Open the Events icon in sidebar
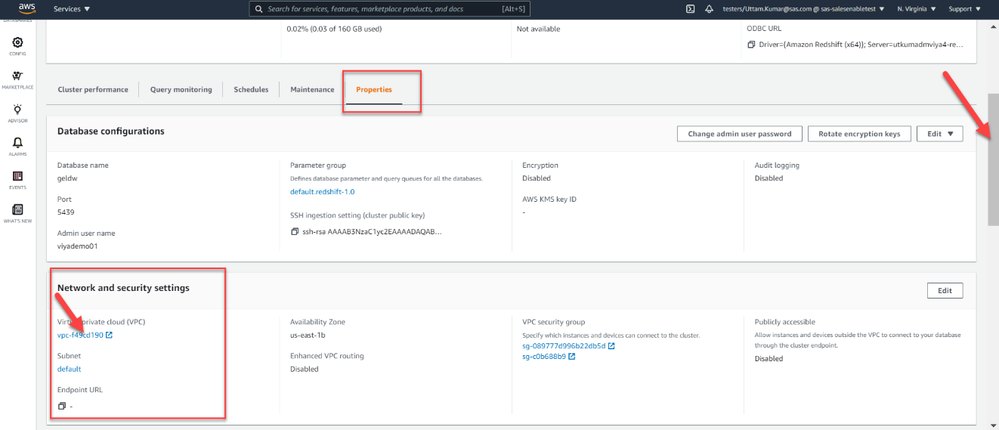Viewport: 999px width, 430px height. point(17,178)
